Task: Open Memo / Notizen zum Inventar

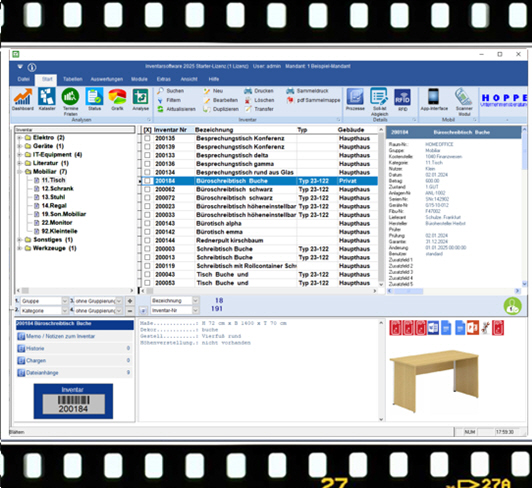Action: tap(74, 336)
